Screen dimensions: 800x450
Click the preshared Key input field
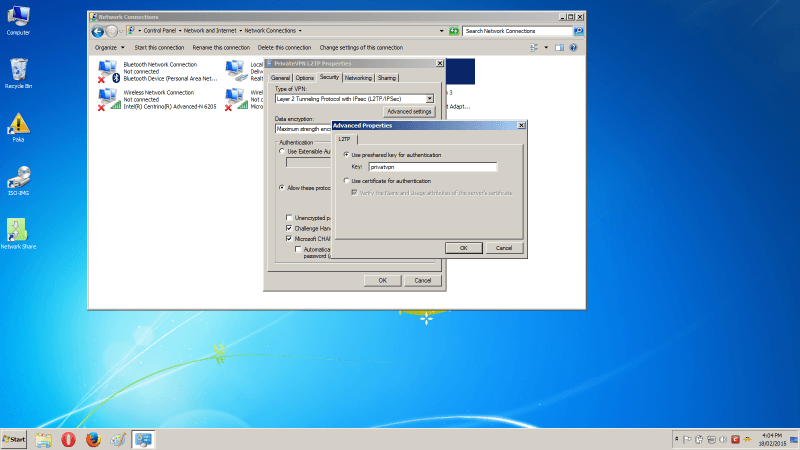click(432, 166)
